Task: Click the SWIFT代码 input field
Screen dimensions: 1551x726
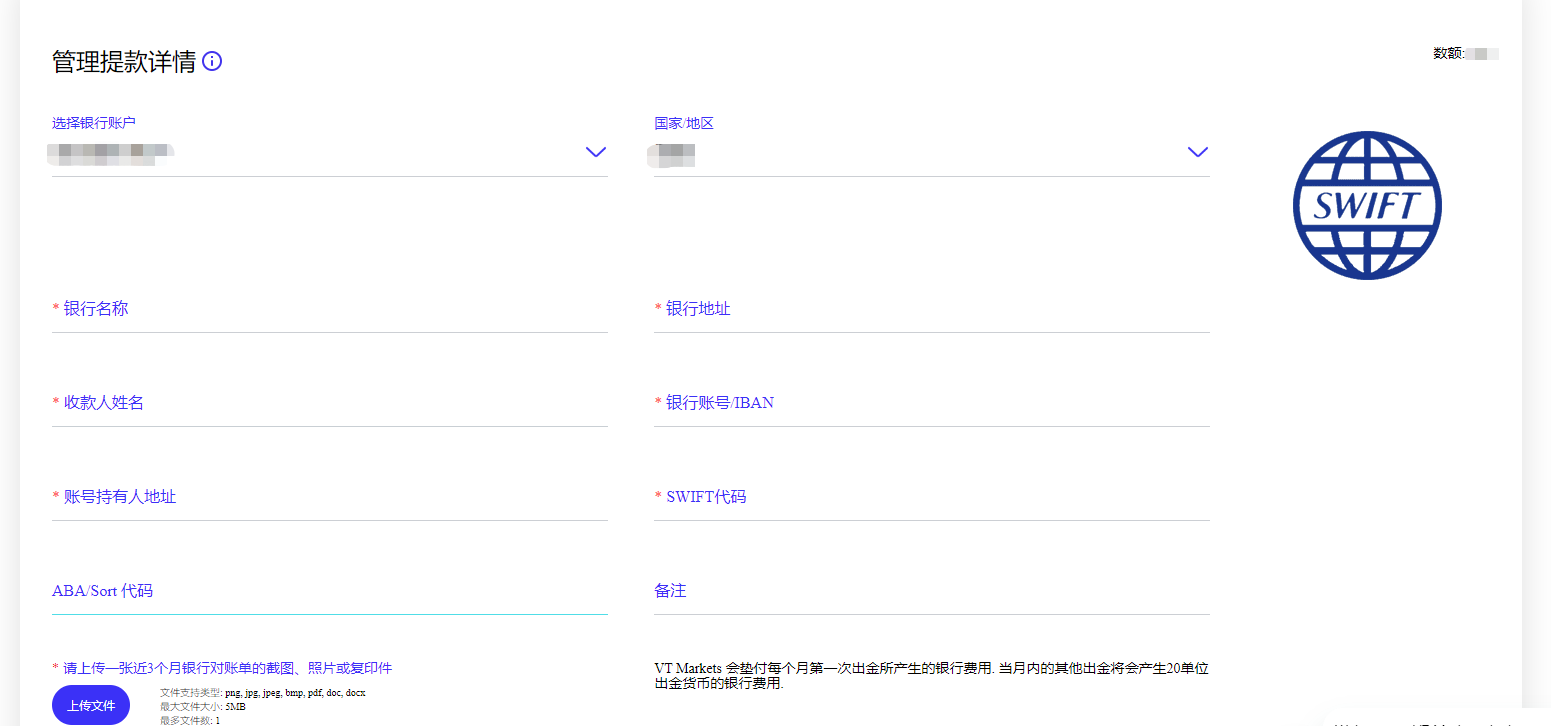Action: pos(931,498)
